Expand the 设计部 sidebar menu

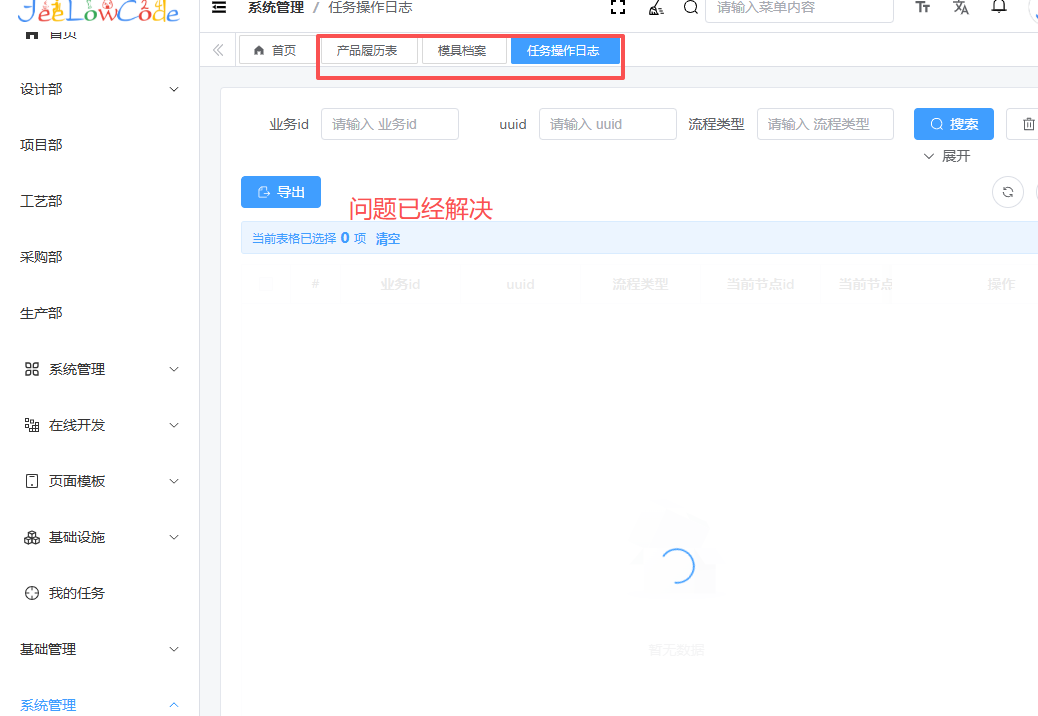tap(98, 89)
